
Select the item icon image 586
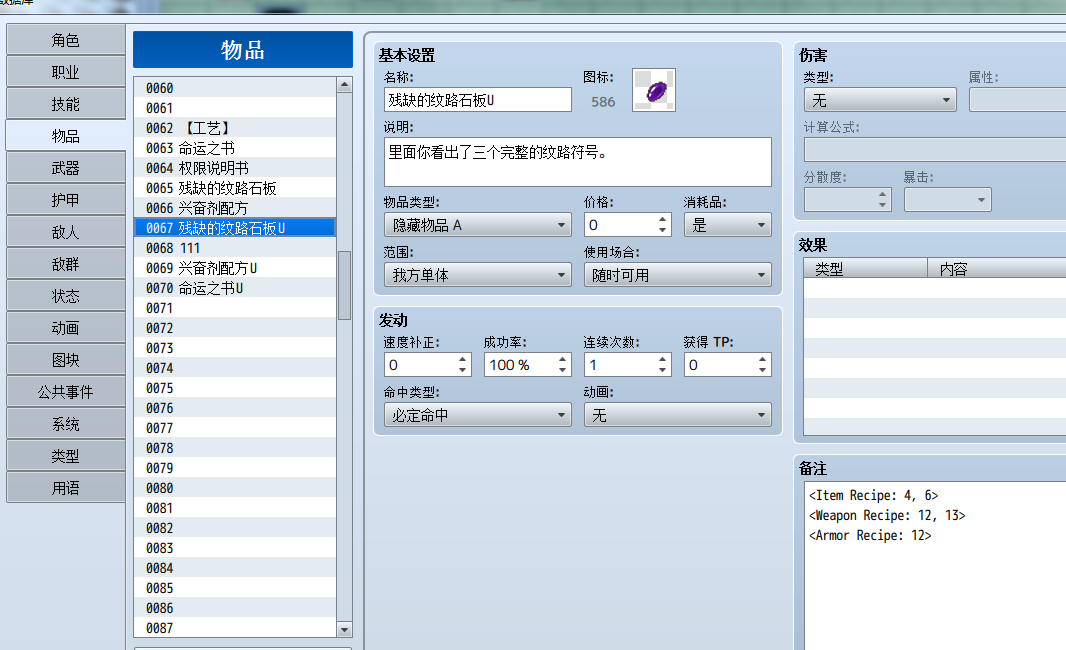[x=653, y=90]
